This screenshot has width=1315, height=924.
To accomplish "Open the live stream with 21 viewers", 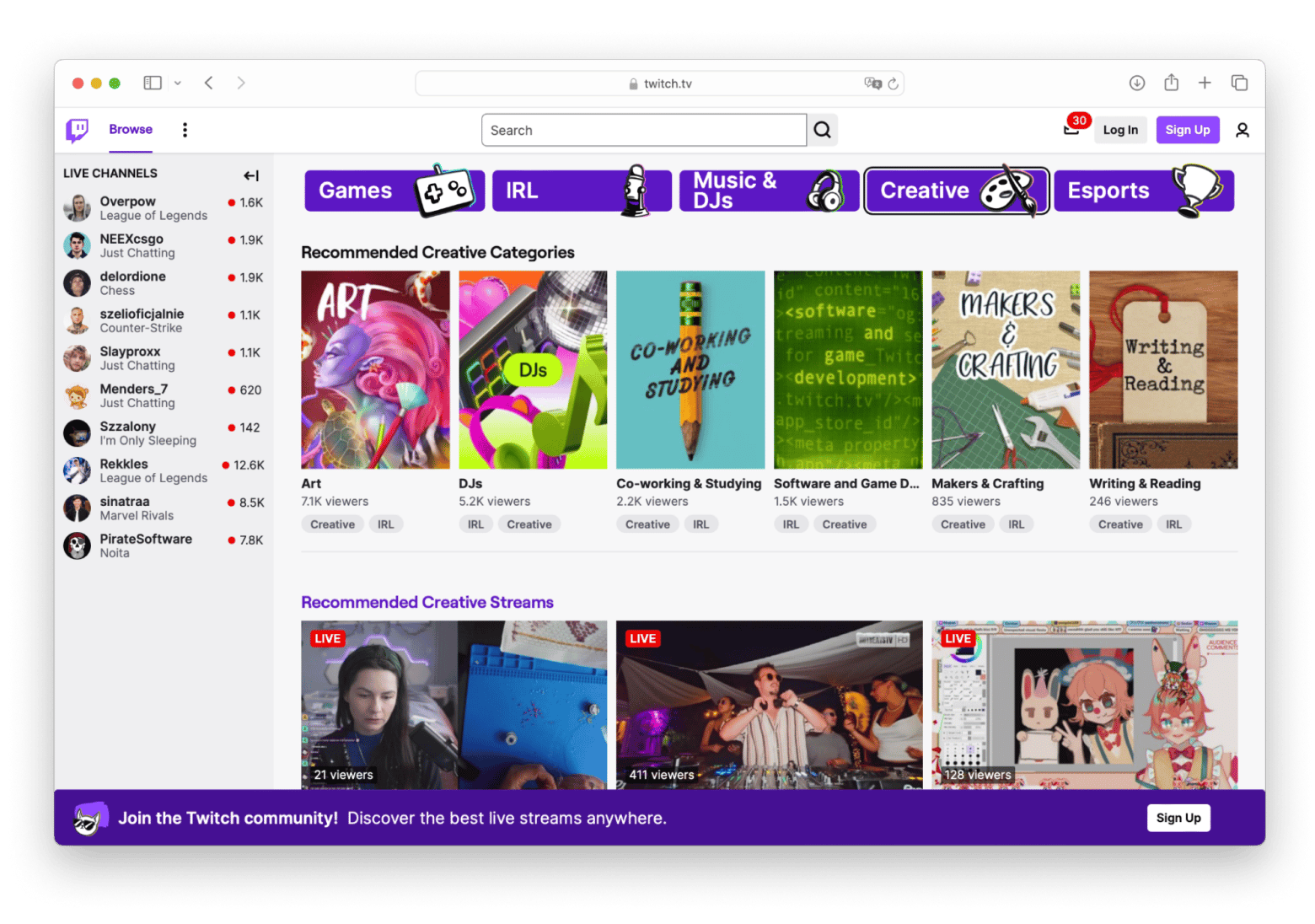I will [454, 706].
